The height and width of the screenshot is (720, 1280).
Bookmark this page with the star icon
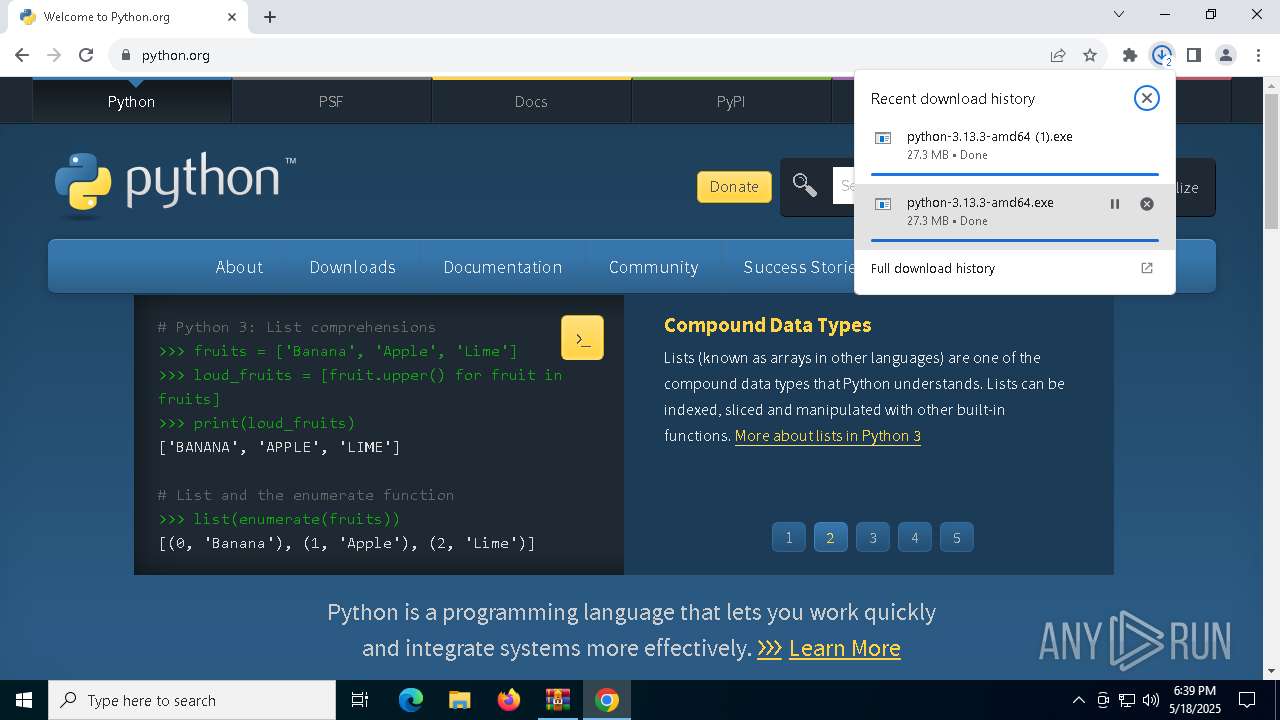click(x=1090, y=55)
